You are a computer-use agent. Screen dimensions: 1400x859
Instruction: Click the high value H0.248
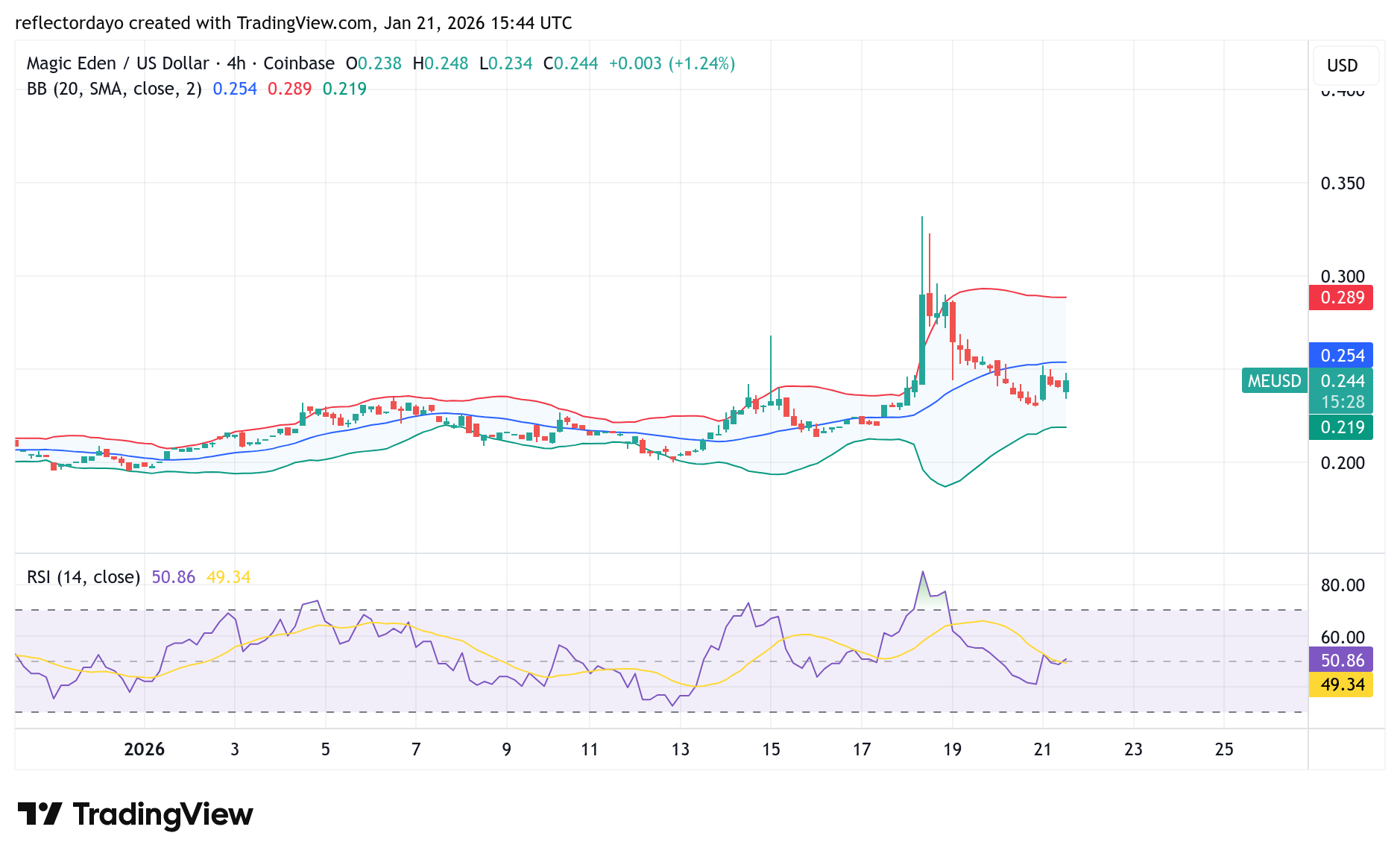pyautogui.click(x=441, y=63)
